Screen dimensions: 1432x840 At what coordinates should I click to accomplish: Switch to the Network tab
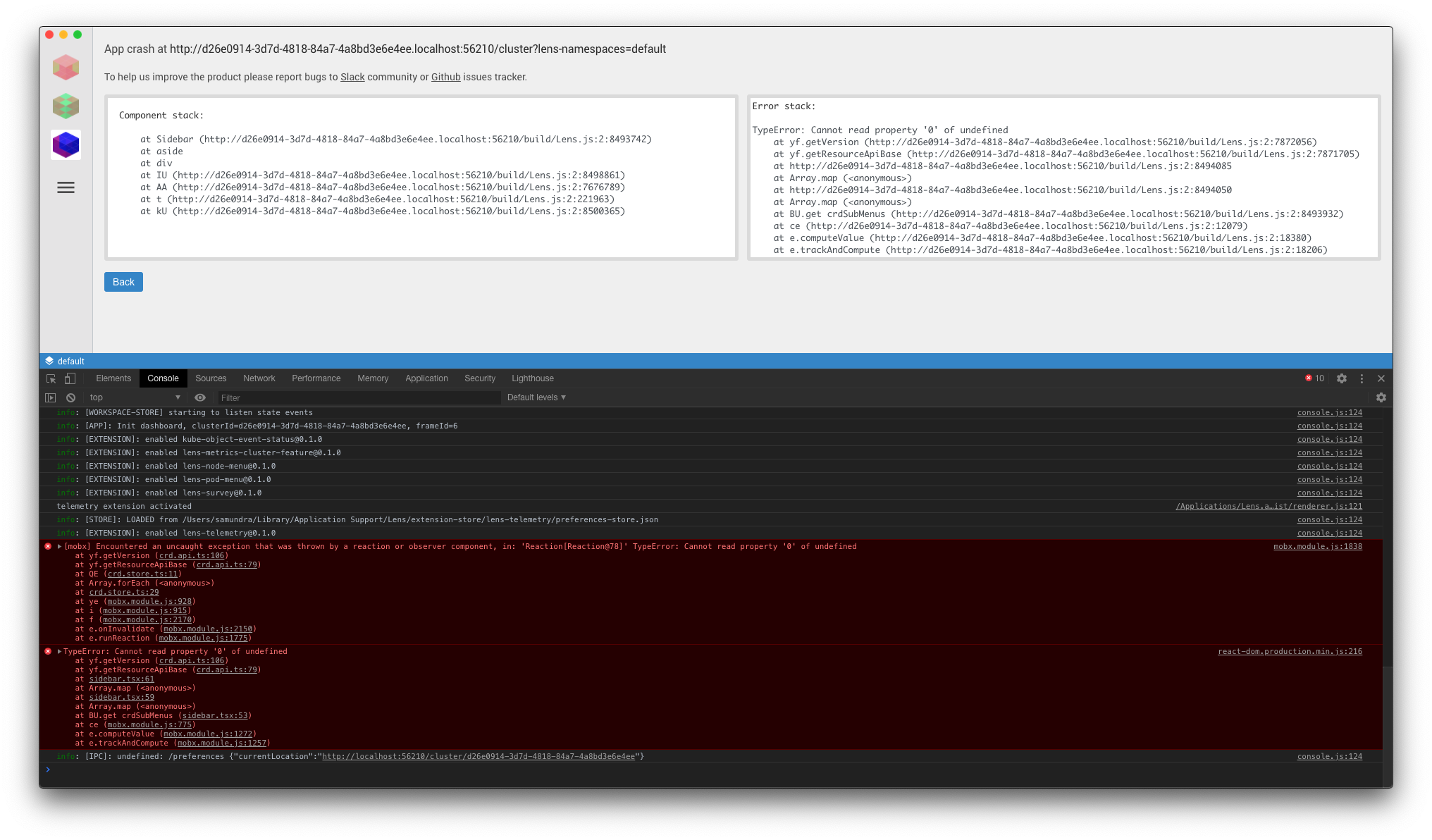259,378
